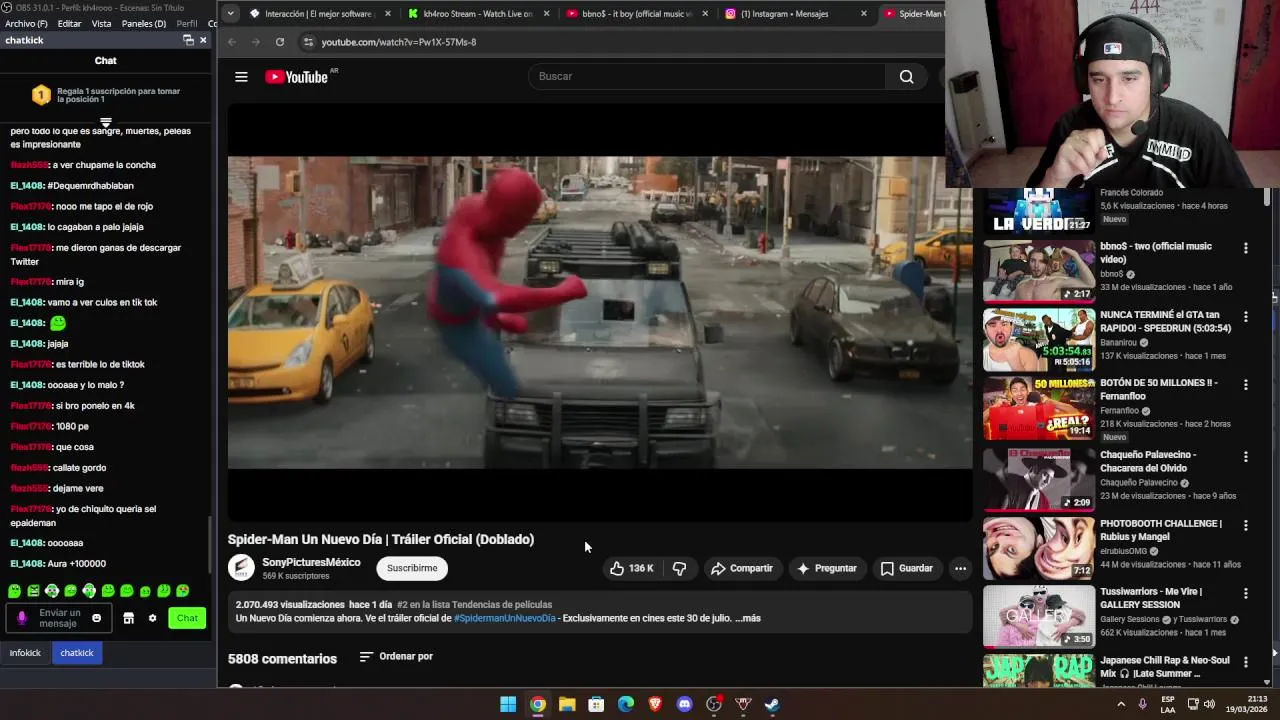Image resolution: width=1280 pixels, height=720 pixels.
Task: Click the YouTube search magnifier button
Action: [906, 77]
